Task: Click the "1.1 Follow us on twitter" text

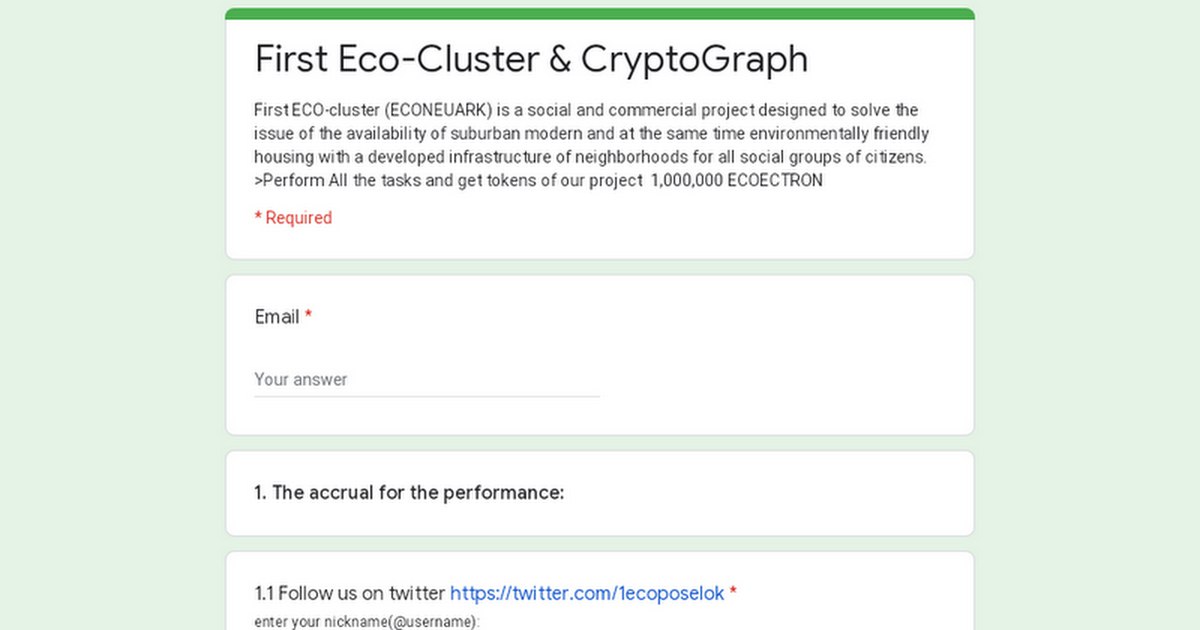Action: tap(350, 593)
